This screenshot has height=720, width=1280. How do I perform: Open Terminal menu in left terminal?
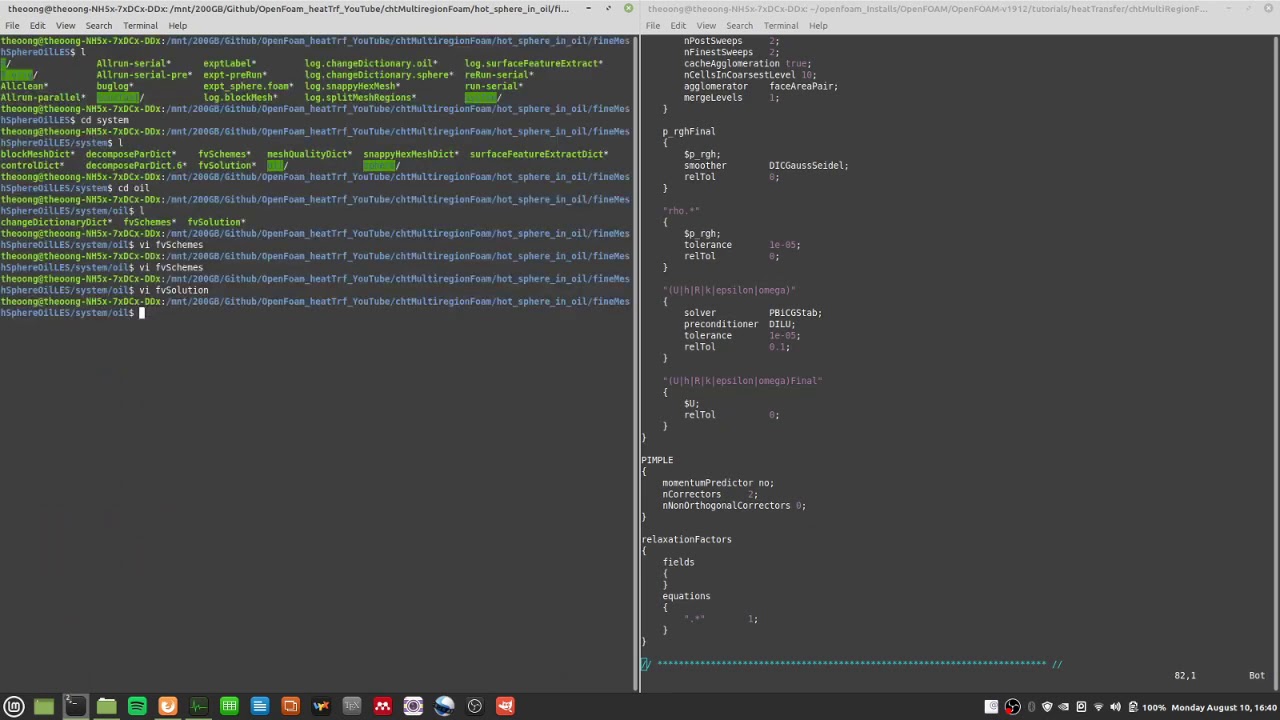[140, 25]
